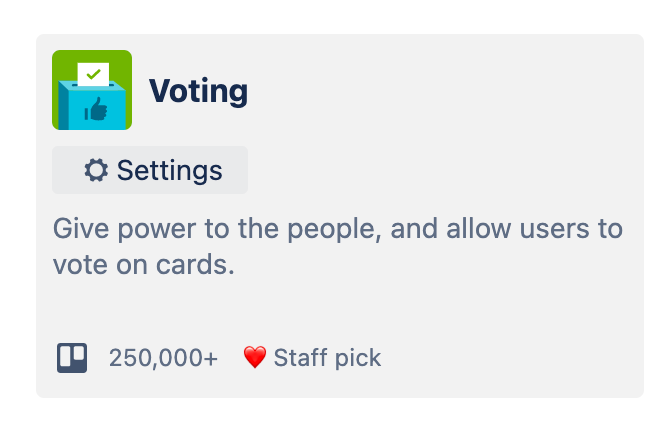This screenshot has width=668, height=422.
Task: Click the 250,000+ boards count
Action: 163,358
